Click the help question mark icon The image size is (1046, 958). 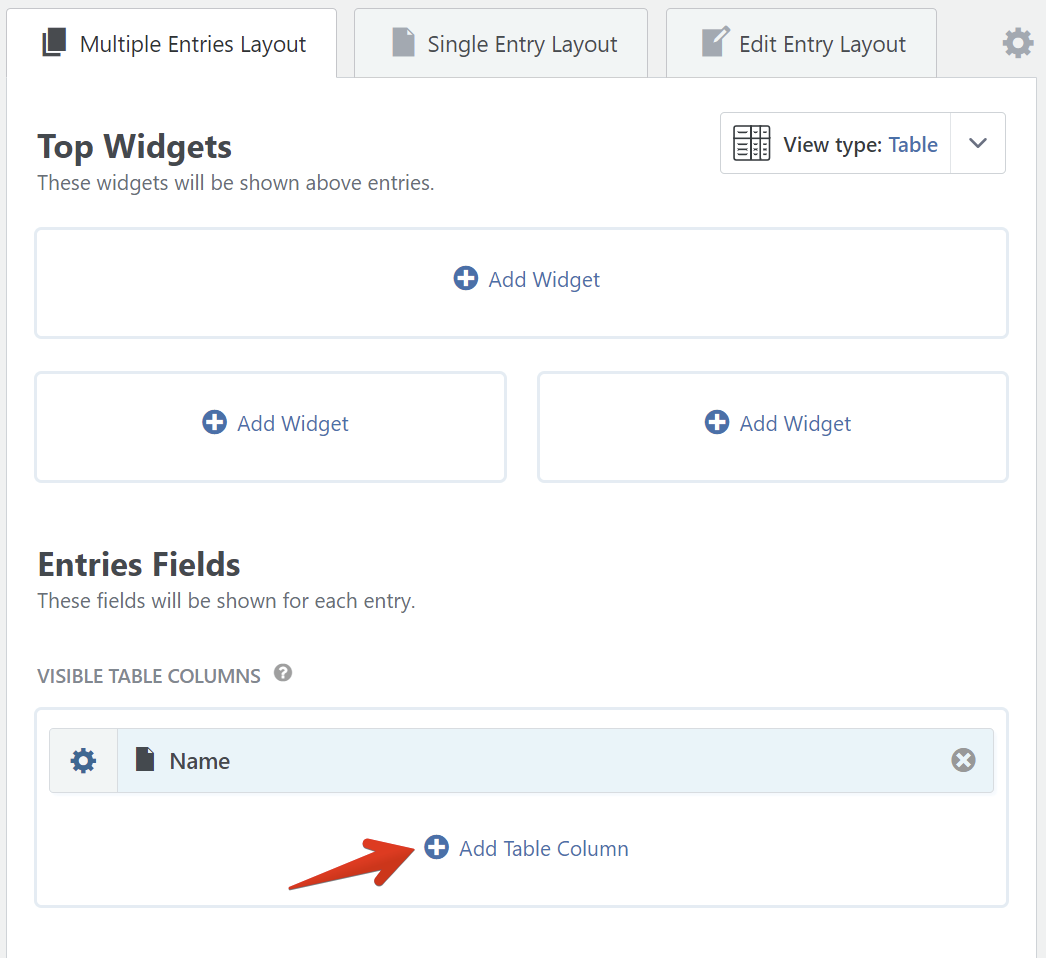point(283,673)
